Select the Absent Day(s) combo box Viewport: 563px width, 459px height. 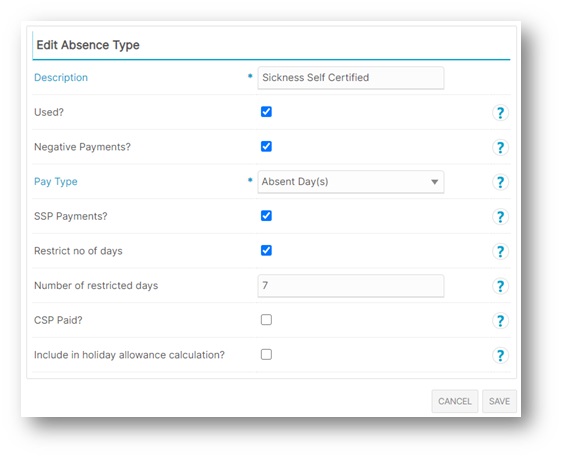click(x=350, y=182)
